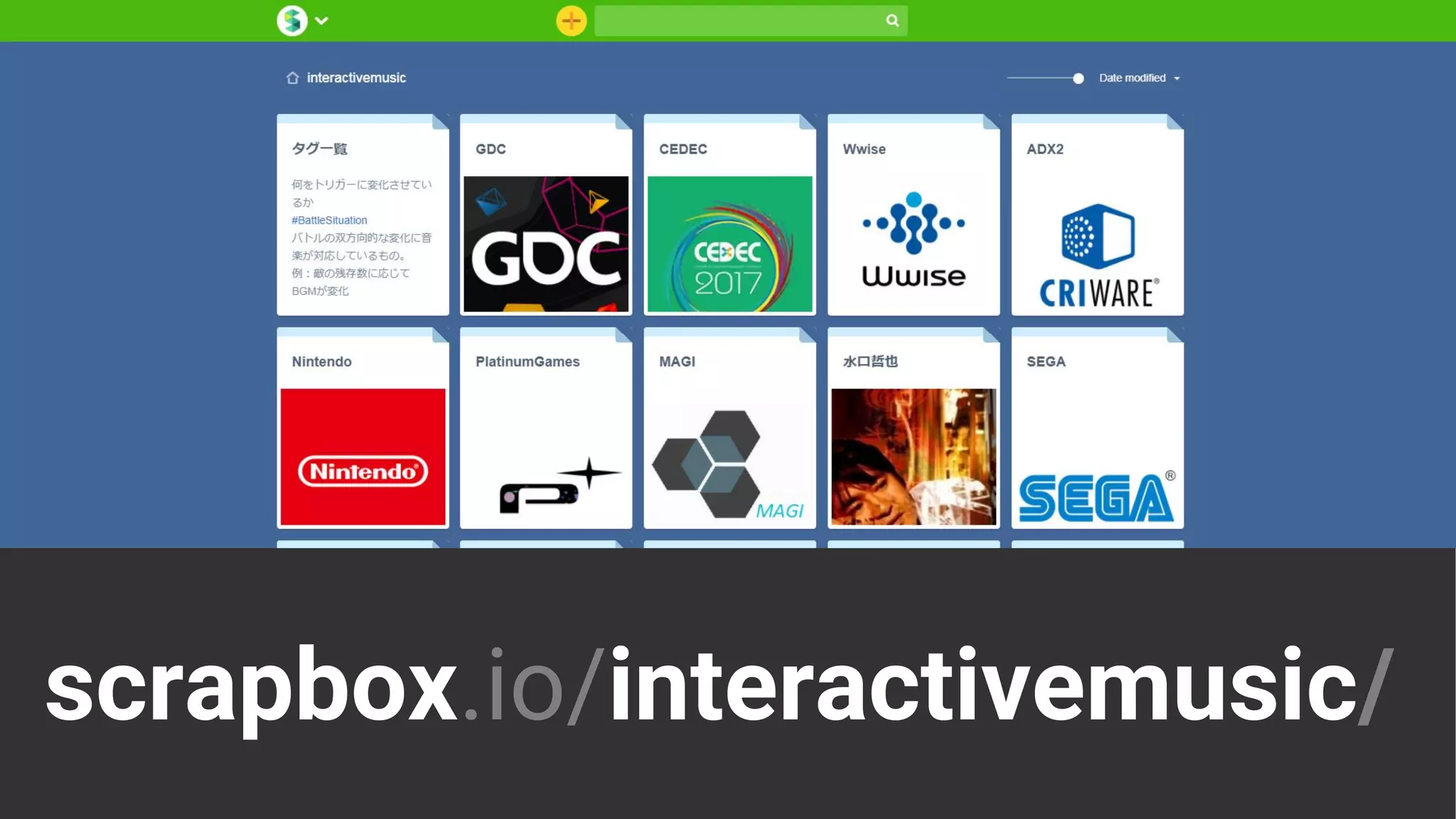
Task: Open the タグ一覧 page card
Action: pos(363,215)
